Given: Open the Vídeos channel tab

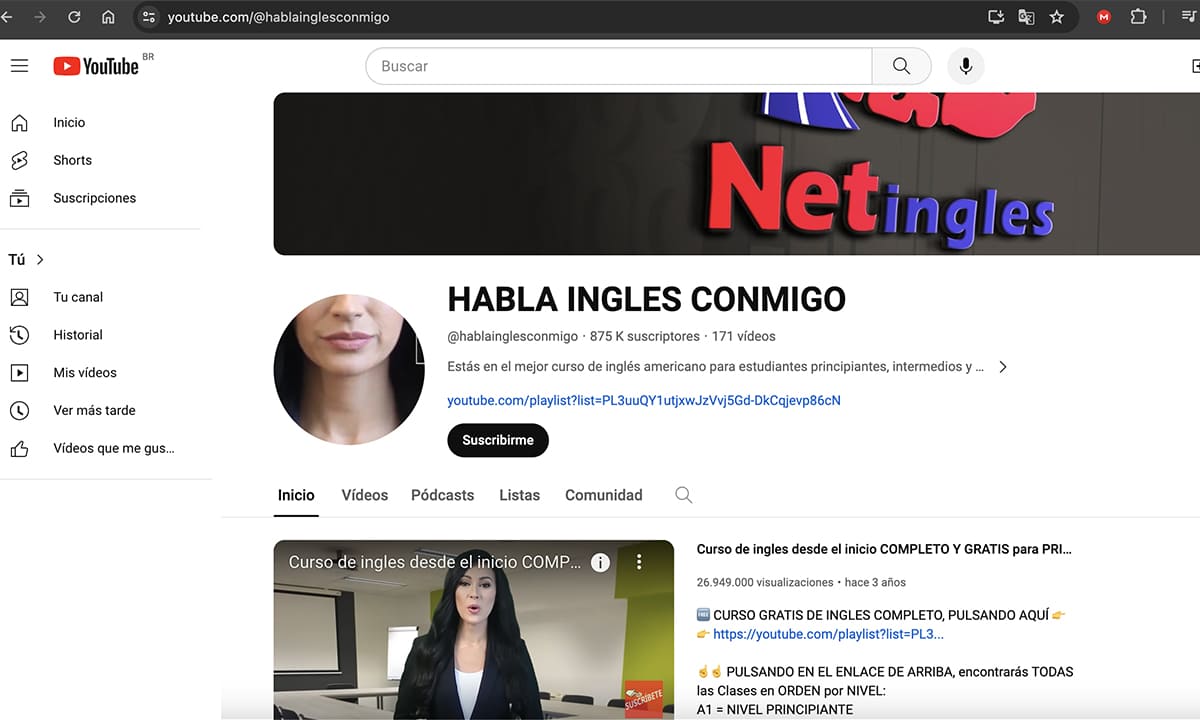Looking at the screenshot, I should pos(365,495).
